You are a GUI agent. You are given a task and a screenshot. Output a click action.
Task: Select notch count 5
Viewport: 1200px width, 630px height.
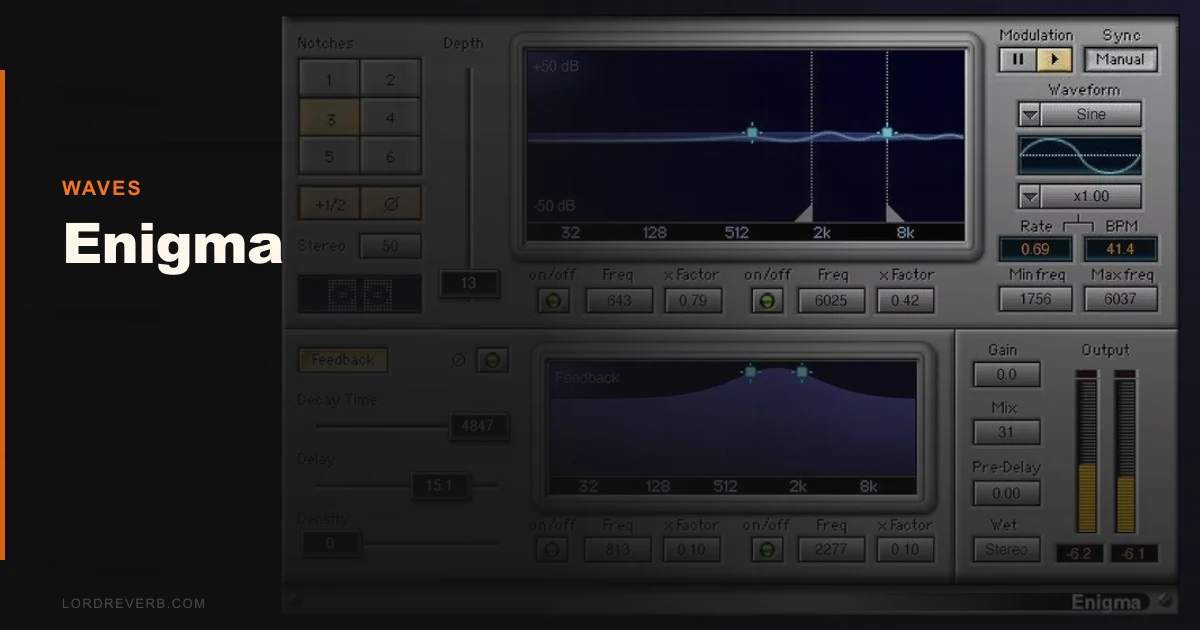[x=329, y=157]
